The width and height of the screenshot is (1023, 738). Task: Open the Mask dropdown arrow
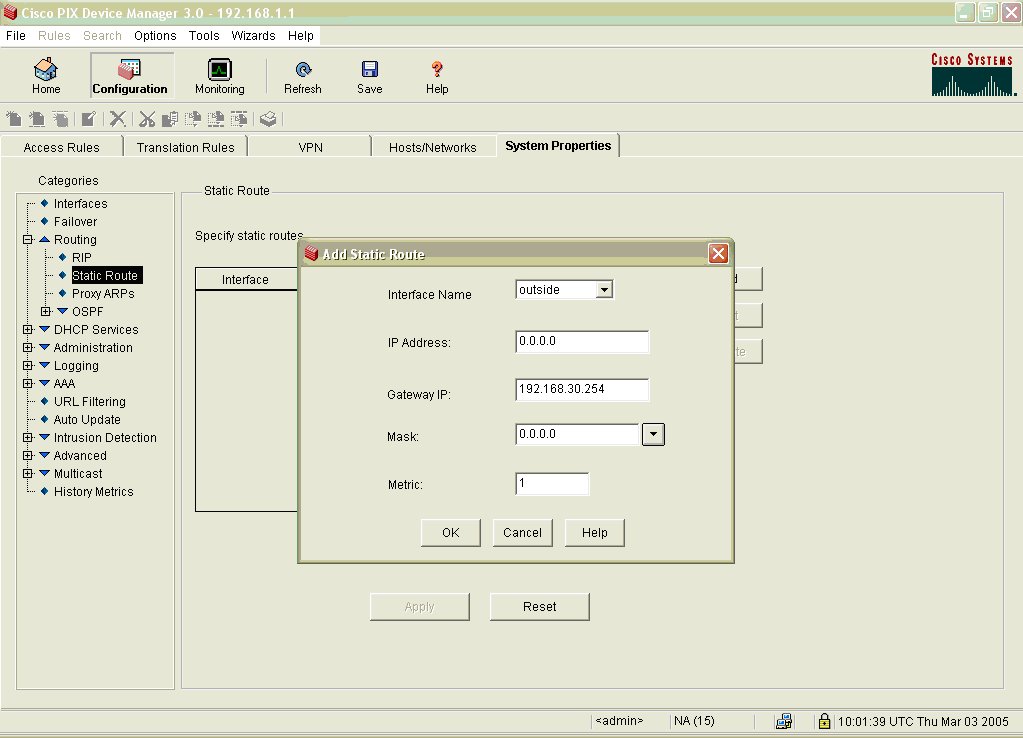(653, 434)
